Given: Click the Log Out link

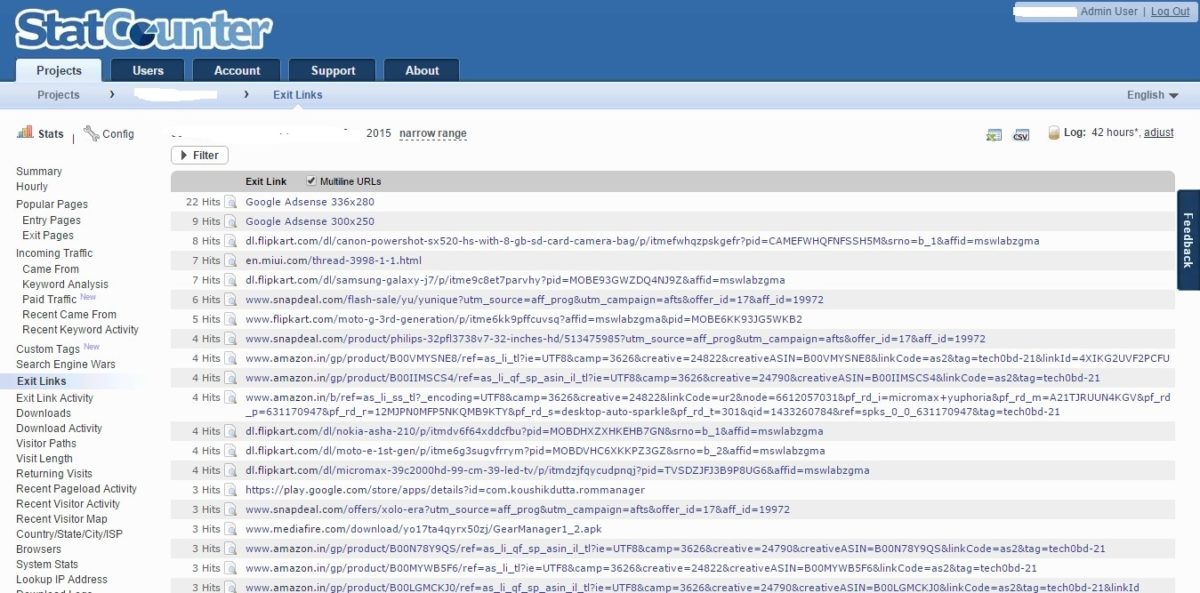Looking at the screenshot, I should (x=1170, y=12).
